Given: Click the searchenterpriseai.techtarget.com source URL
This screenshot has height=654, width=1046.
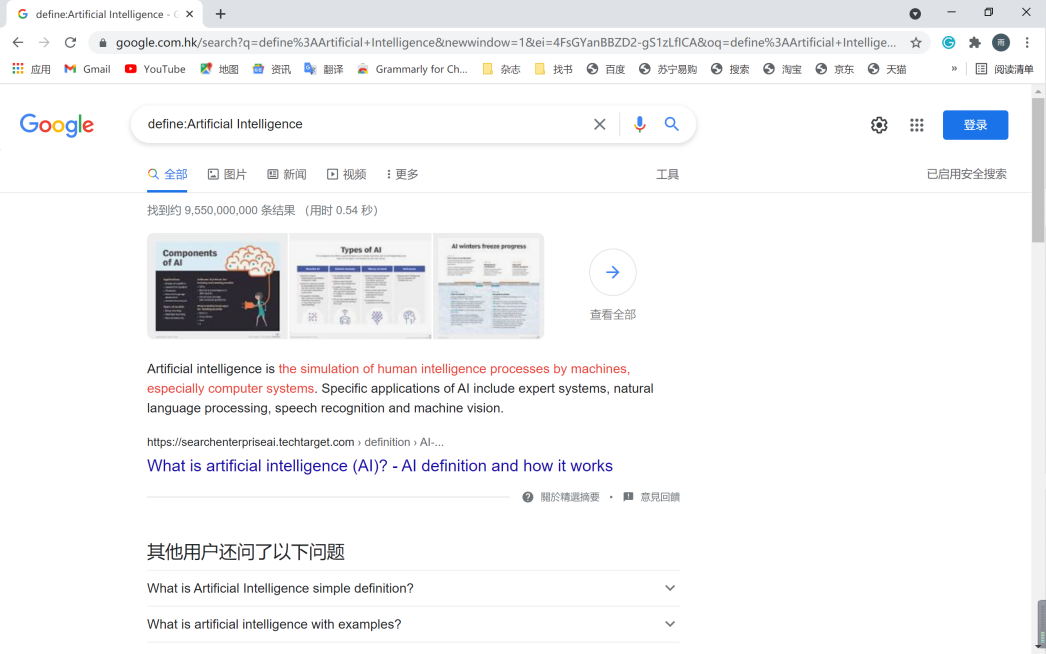Looking at the screenshot, I should click(295, 442).
